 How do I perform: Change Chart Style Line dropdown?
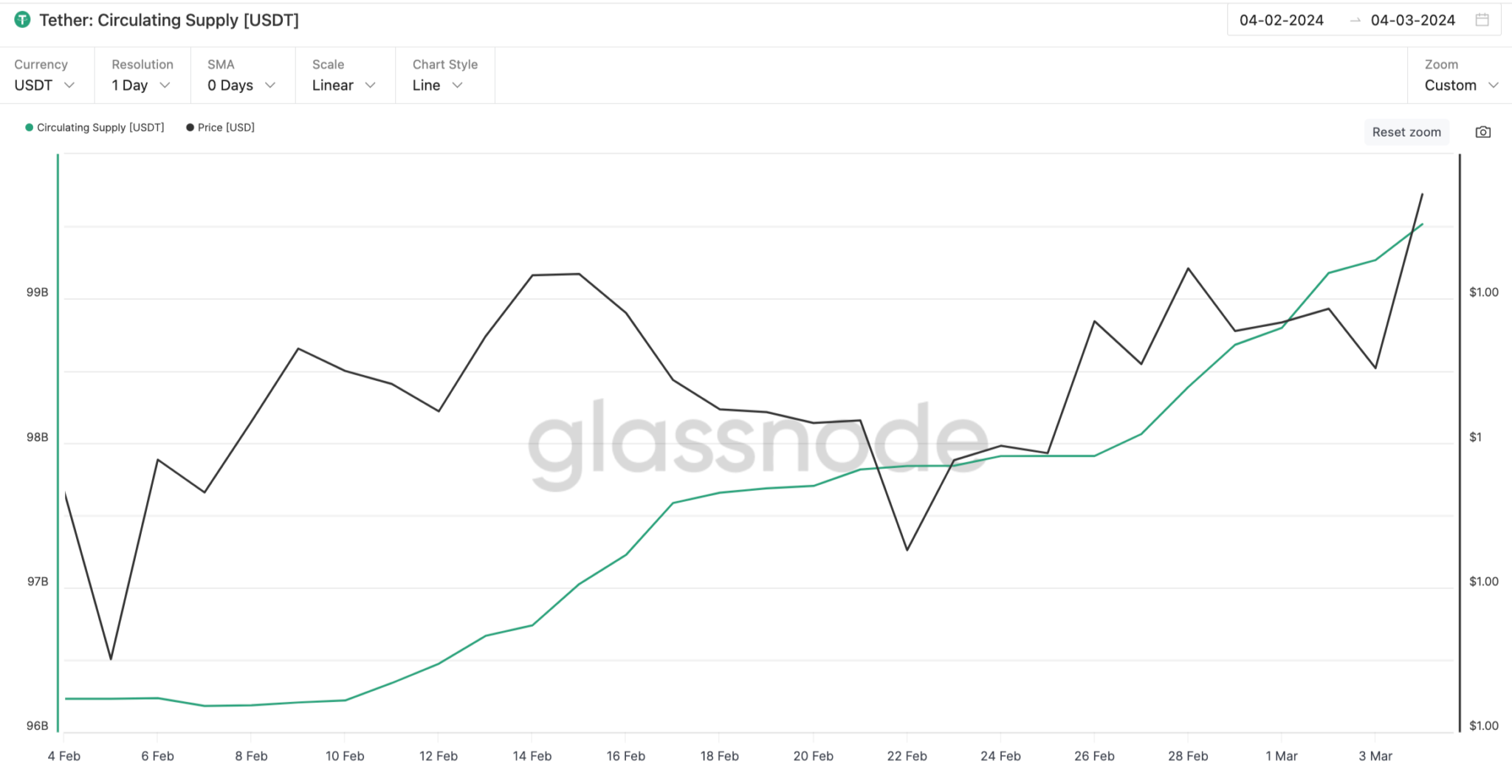click(438, 85)
